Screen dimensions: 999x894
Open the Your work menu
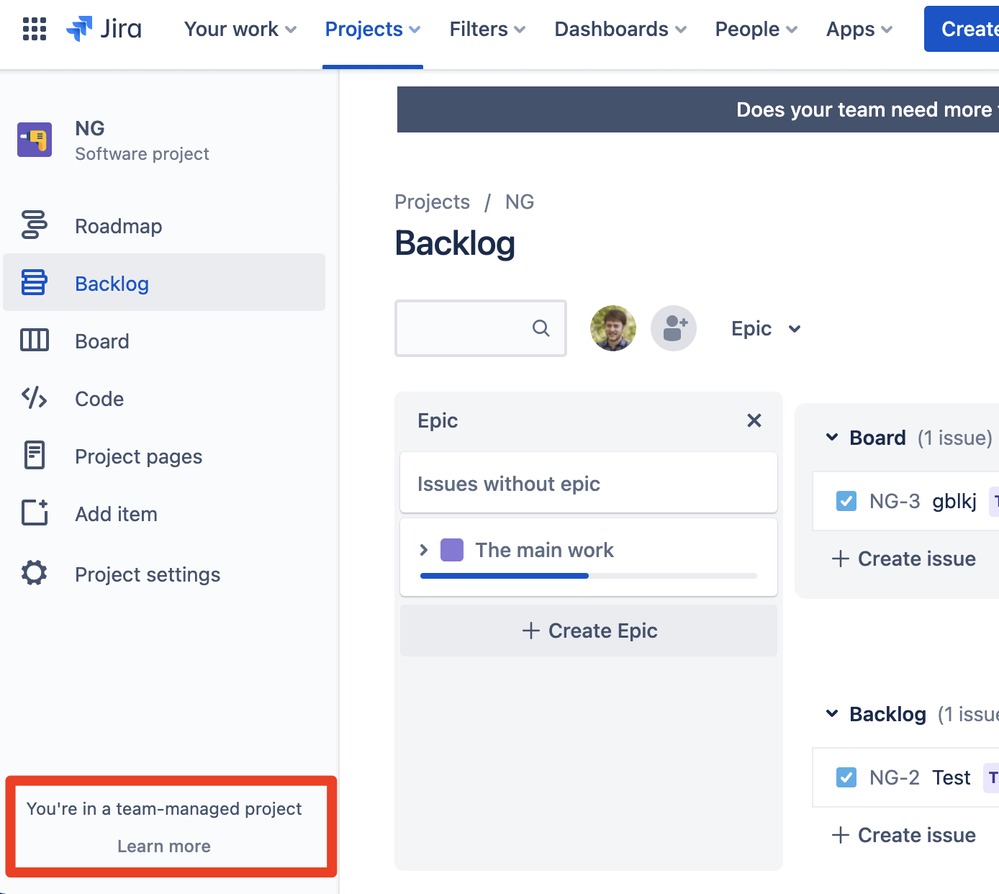240,29
